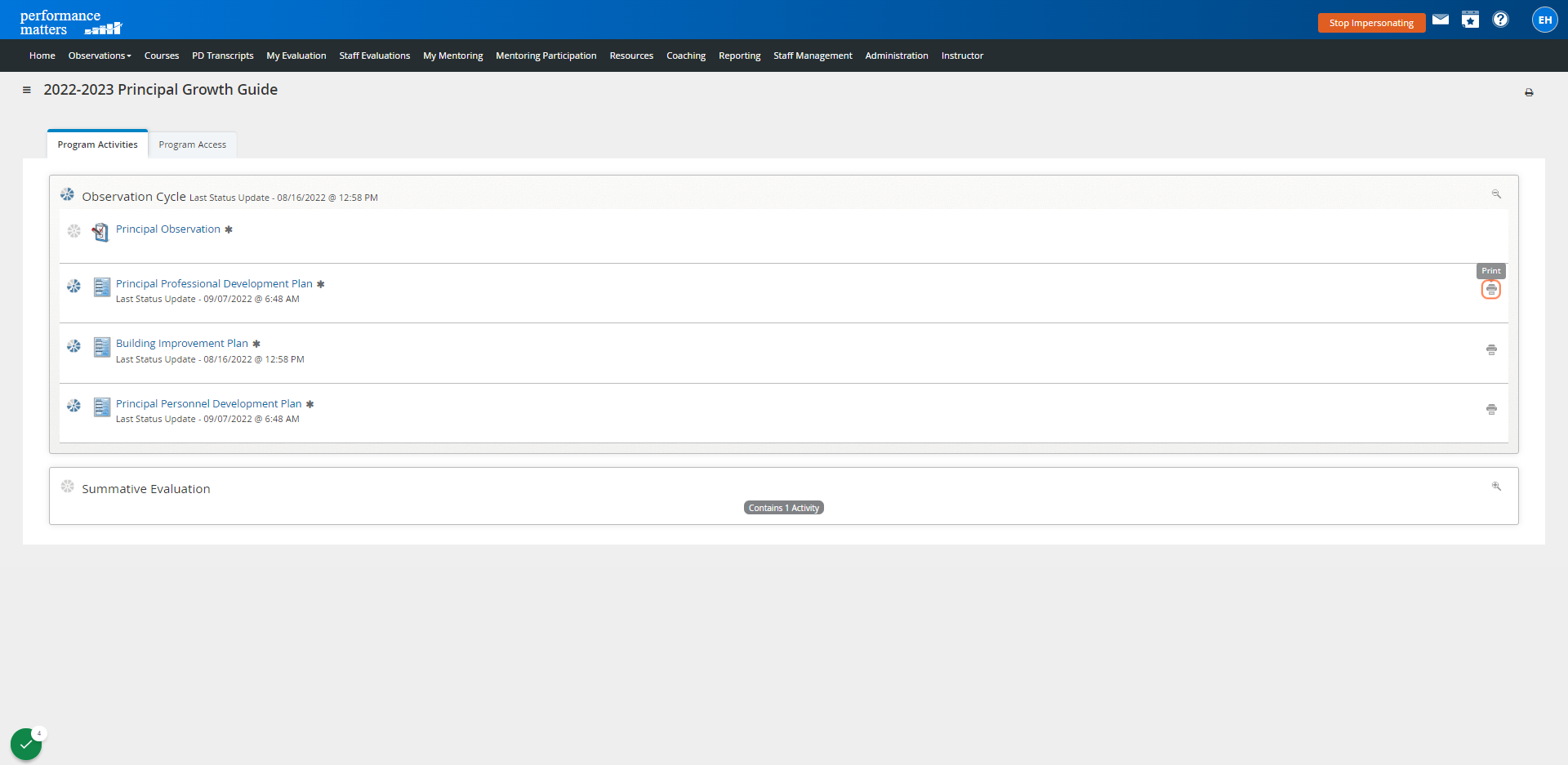Click the green checkmark badge at bottom left

point(26,744)
